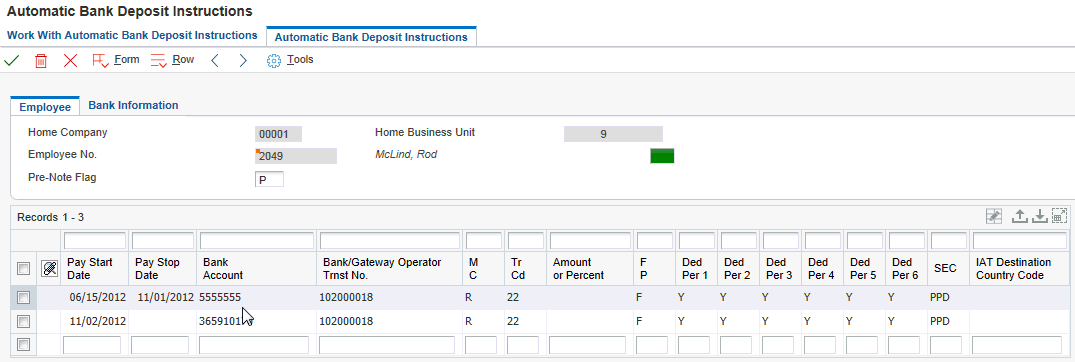Open the Tools menu
1075x362 pixels.
click(x=290, y=60)
